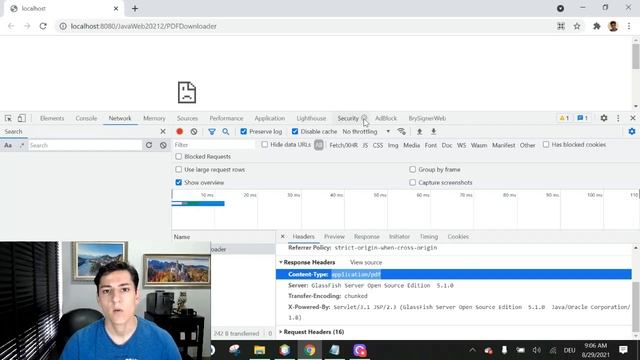The height and width of the screenshot is (360, 640).
Task: Filter requests by CSS type
Action: (378, 145)
